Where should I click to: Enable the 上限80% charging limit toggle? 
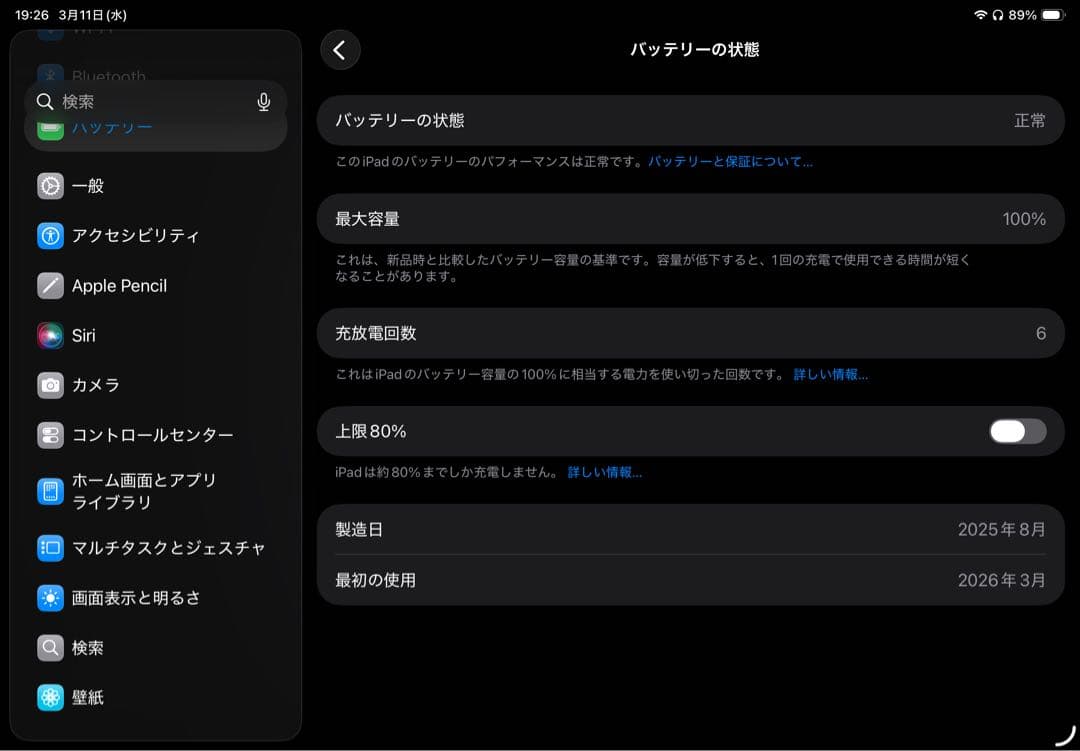pos(1016,431)
